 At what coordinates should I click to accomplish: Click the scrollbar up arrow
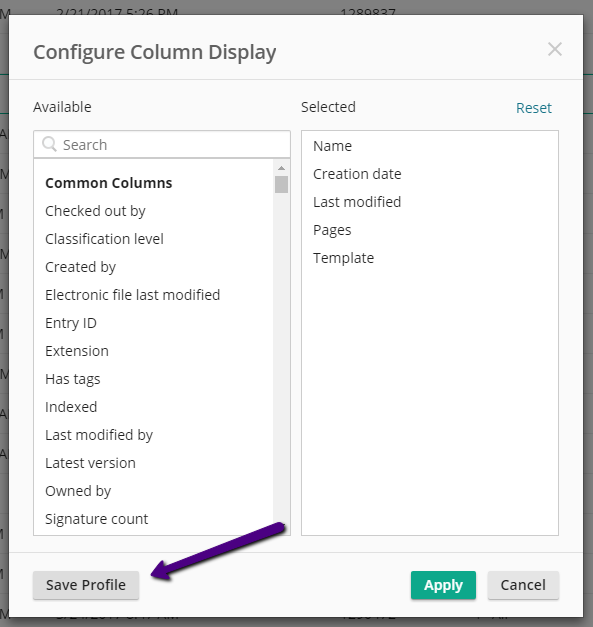pyautogui.click(x=282, y=168)
